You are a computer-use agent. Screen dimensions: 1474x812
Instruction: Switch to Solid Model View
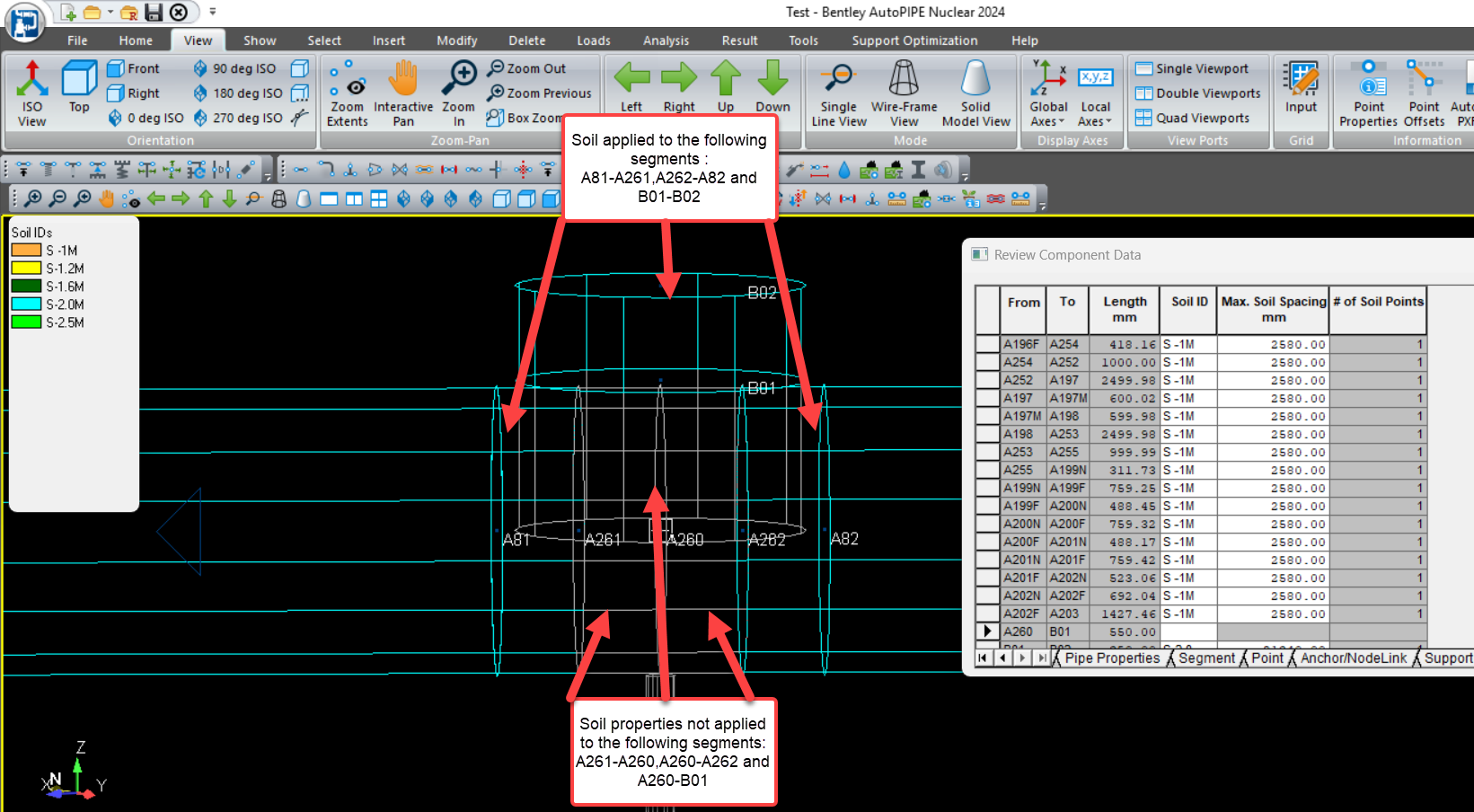click(x=976, y=93)
